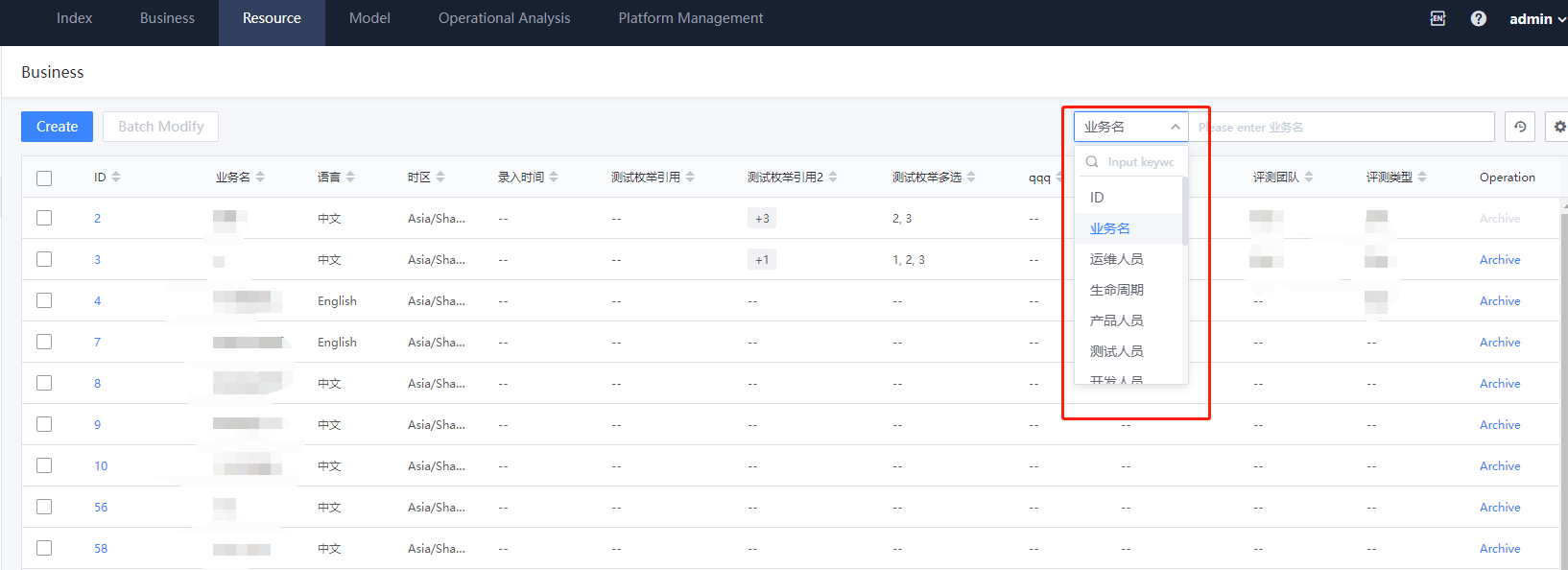Click English cell in row 4
This screenshot has width=1568, height=570.
point(337,300)
